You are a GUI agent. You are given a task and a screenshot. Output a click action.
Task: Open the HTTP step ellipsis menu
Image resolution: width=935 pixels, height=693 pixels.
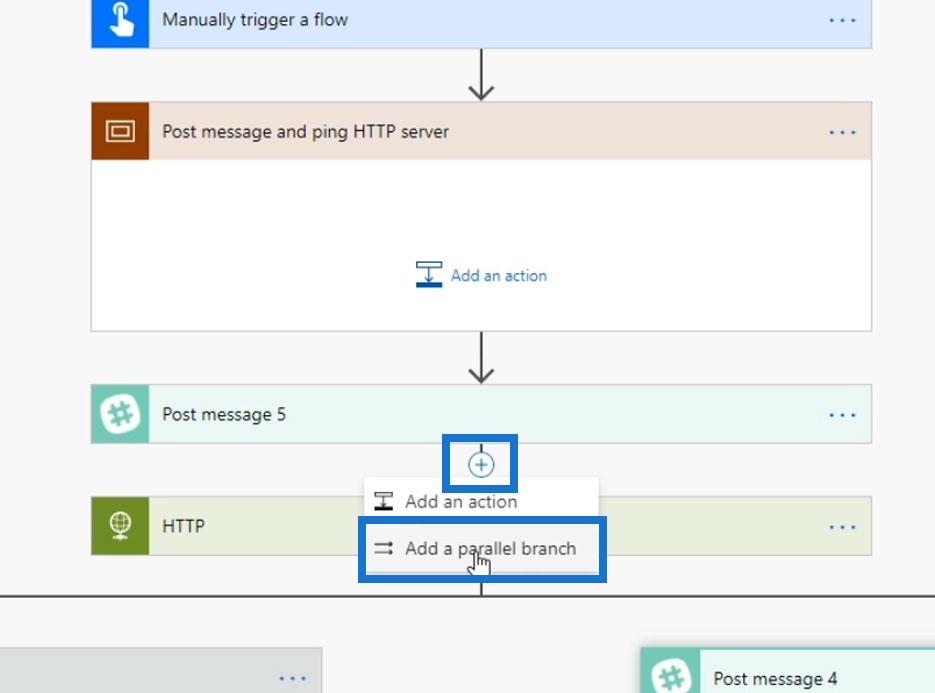pyautogui.click(x=842, y=527)
